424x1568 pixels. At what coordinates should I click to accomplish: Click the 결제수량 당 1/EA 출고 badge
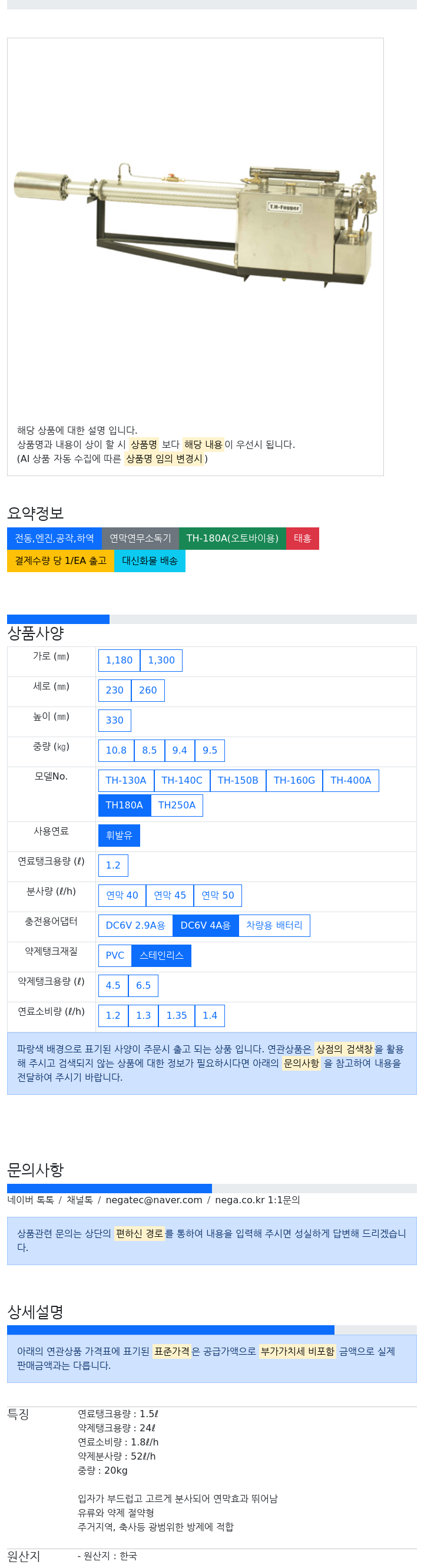coord(61,561)
